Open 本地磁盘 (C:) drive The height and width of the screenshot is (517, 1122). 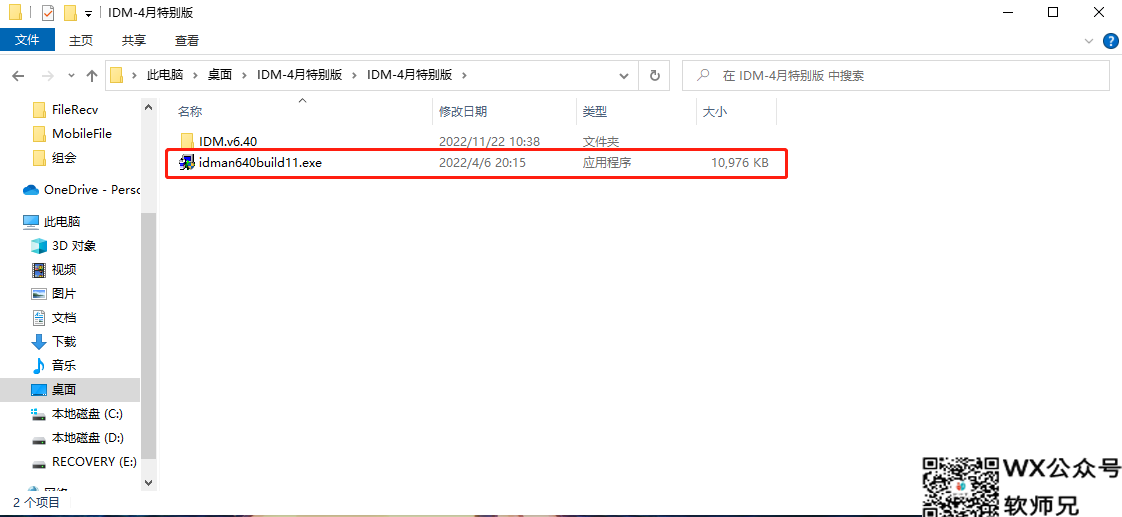(x=87, y=413)
